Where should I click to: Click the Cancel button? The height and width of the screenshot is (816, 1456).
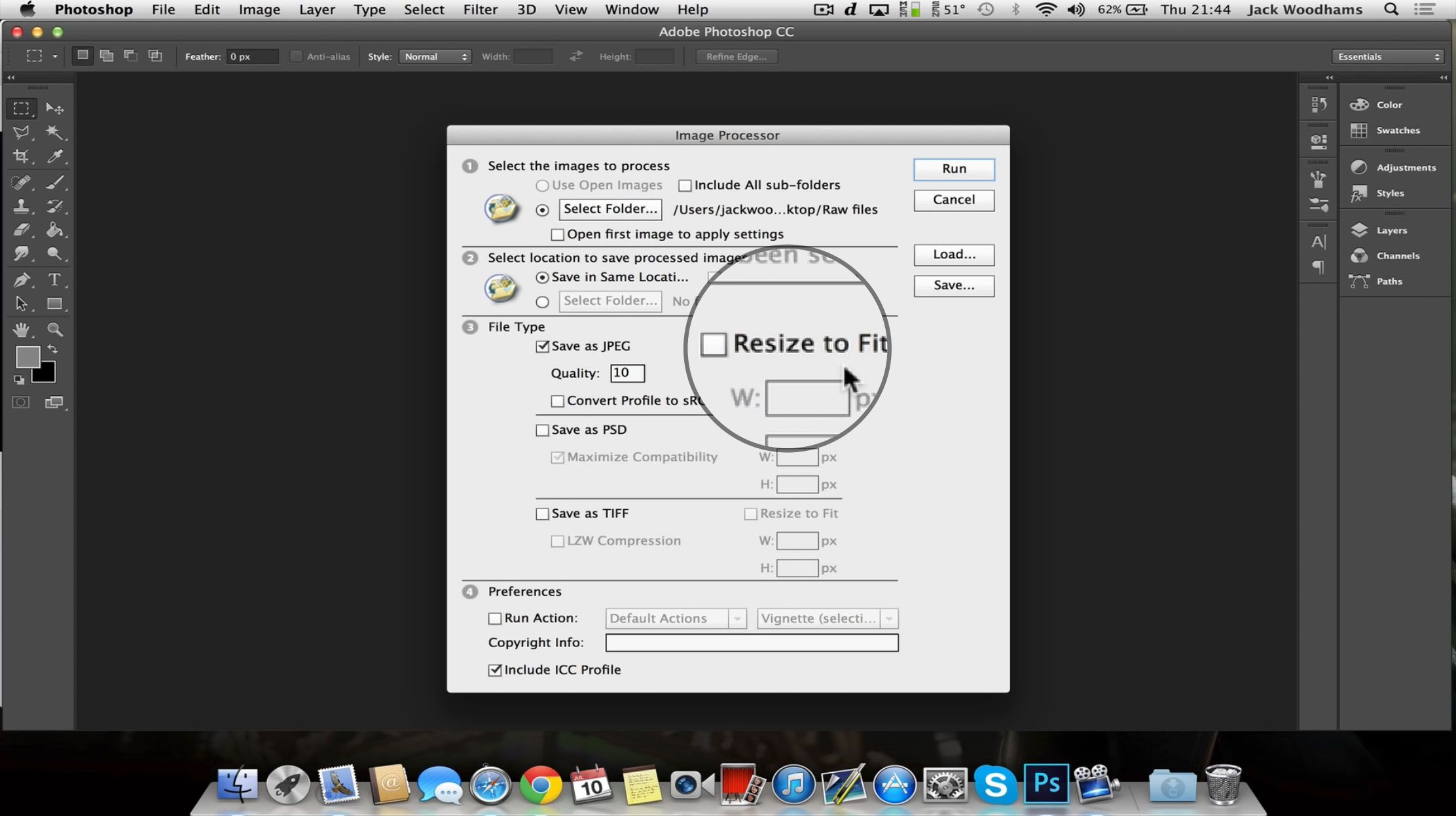(x=953, y=199)
